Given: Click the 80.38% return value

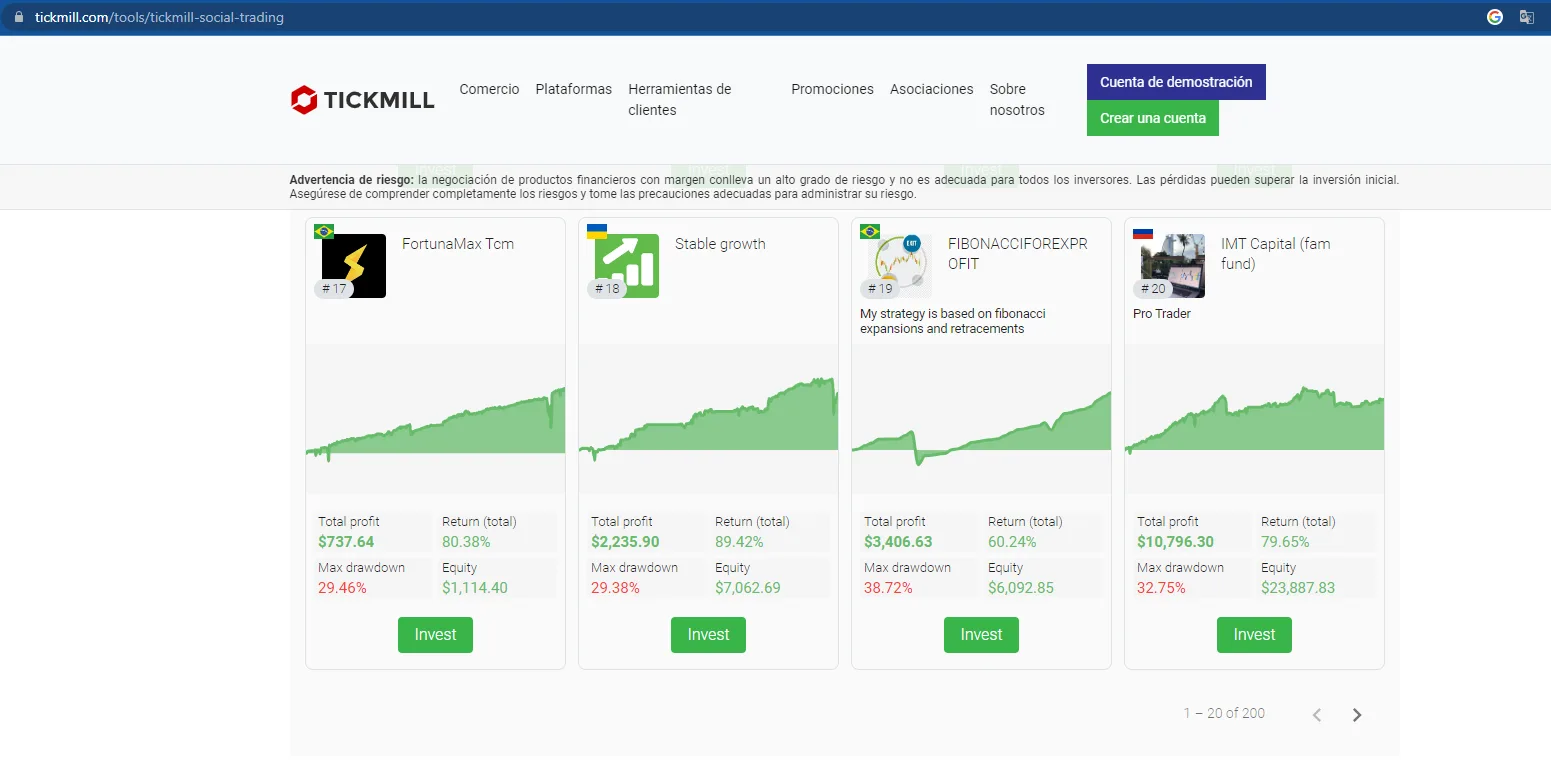Looking at the screenshot, I should [466, 542].
